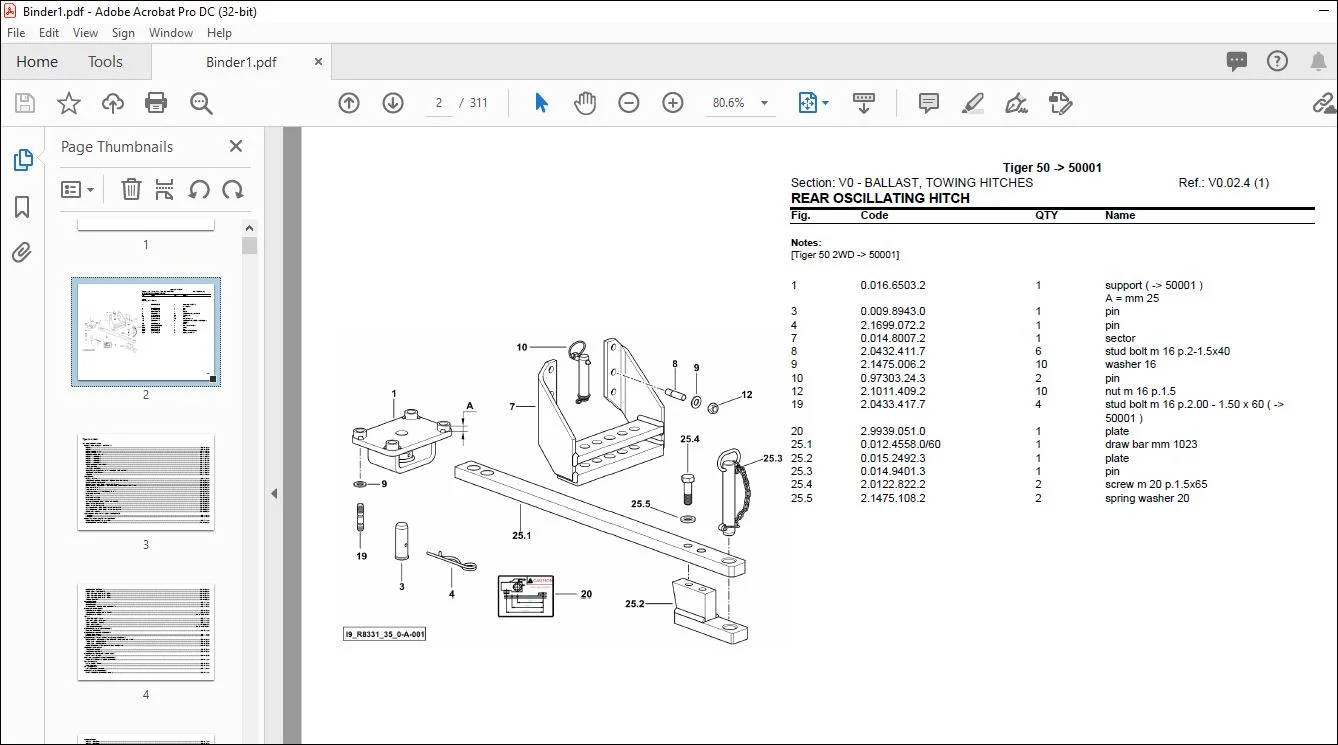Click the page number input field

coord(439,103)
